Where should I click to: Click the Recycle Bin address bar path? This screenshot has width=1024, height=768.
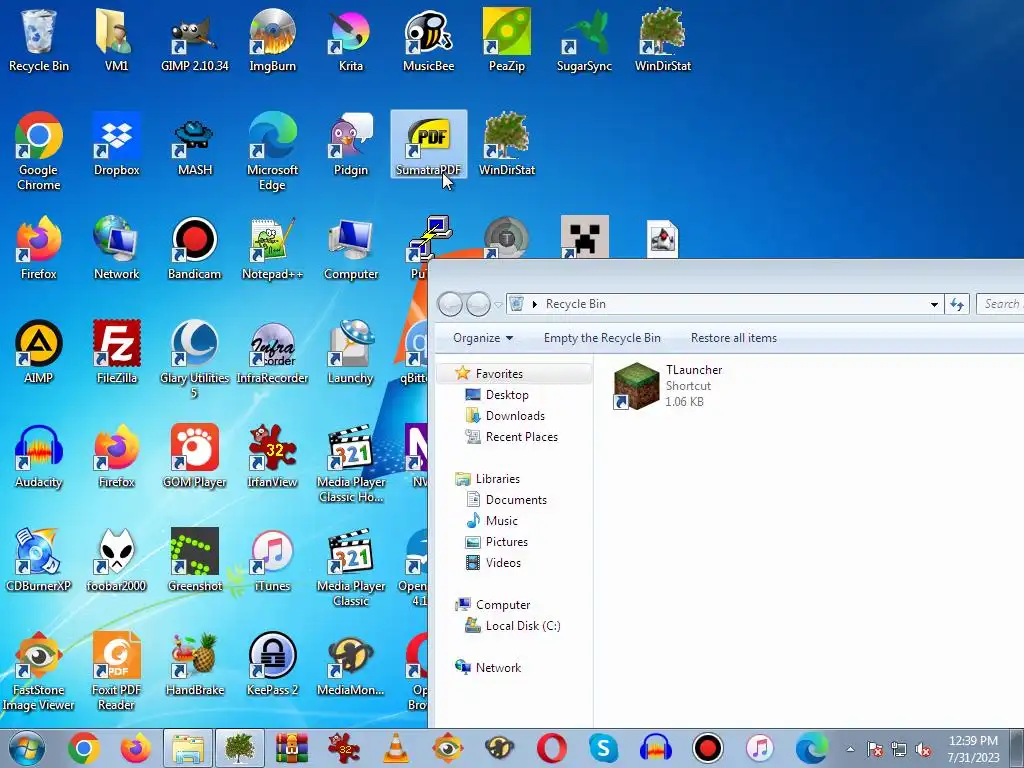tap(575, 304)
